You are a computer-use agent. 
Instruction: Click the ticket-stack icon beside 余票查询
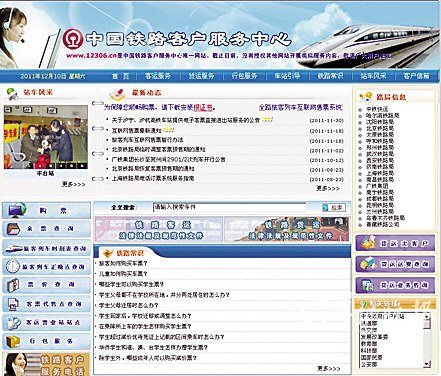14,229
